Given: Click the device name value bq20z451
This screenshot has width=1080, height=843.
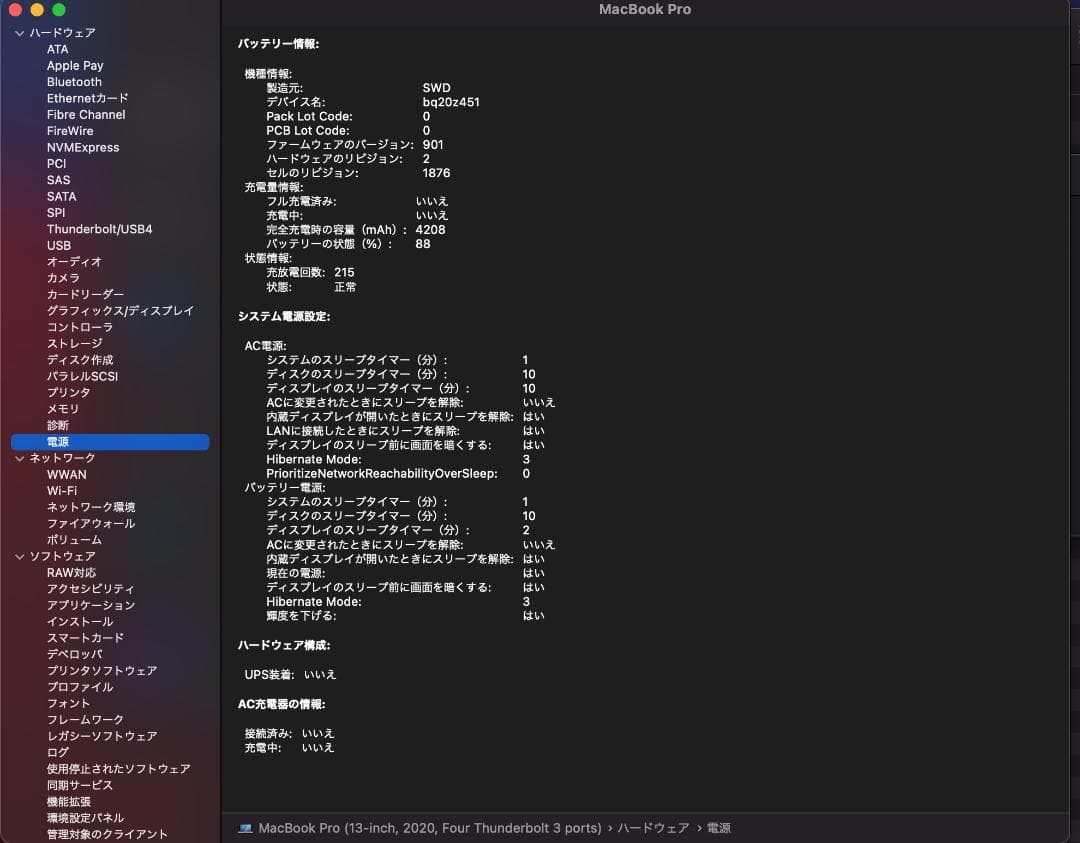Looking at the screenshot, I should tap(451, 102).
